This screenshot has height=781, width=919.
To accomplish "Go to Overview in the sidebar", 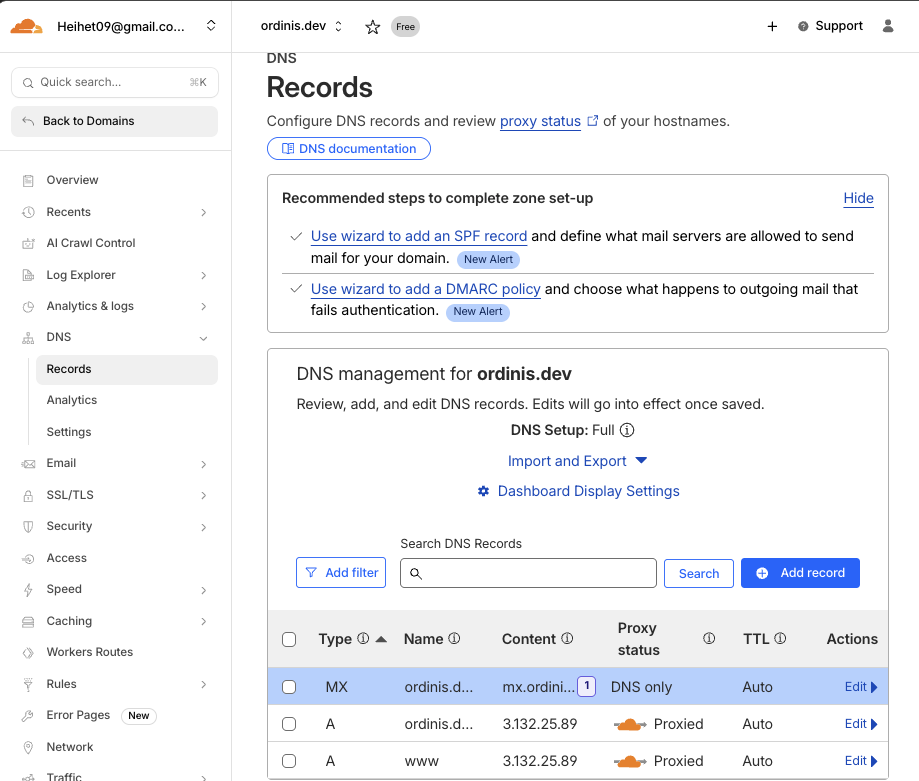I will tap(72, 180).
